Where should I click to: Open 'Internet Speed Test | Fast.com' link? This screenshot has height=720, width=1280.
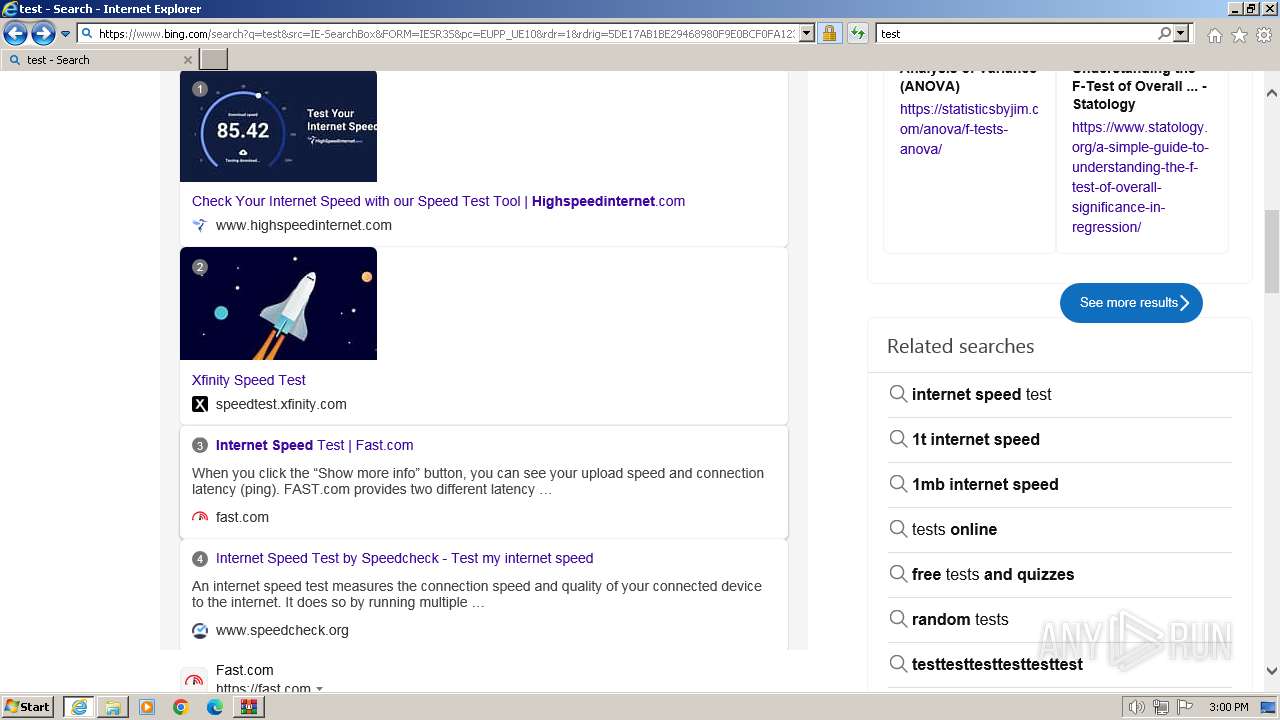pyautogui.click(x=314, y=445)
